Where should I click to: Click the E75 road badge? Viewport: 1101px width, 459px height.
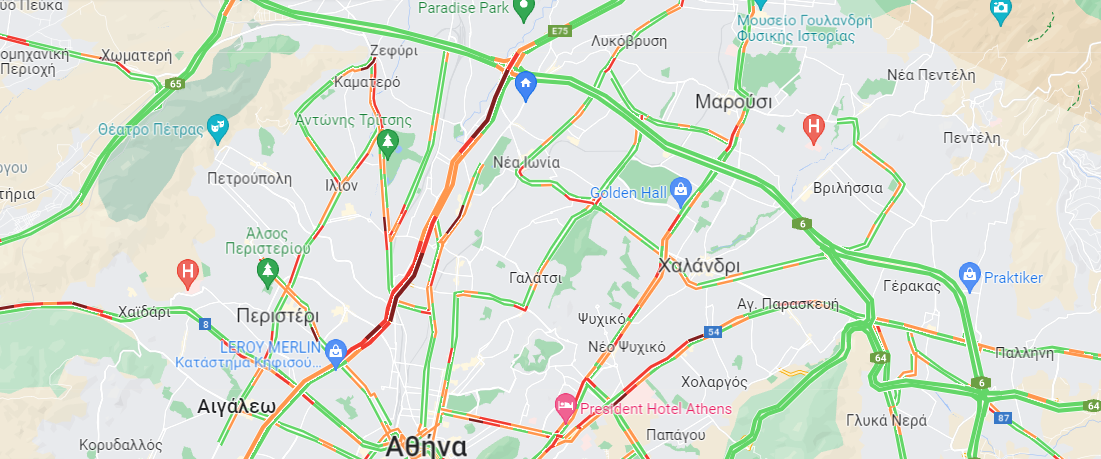[x=562, y=31]
